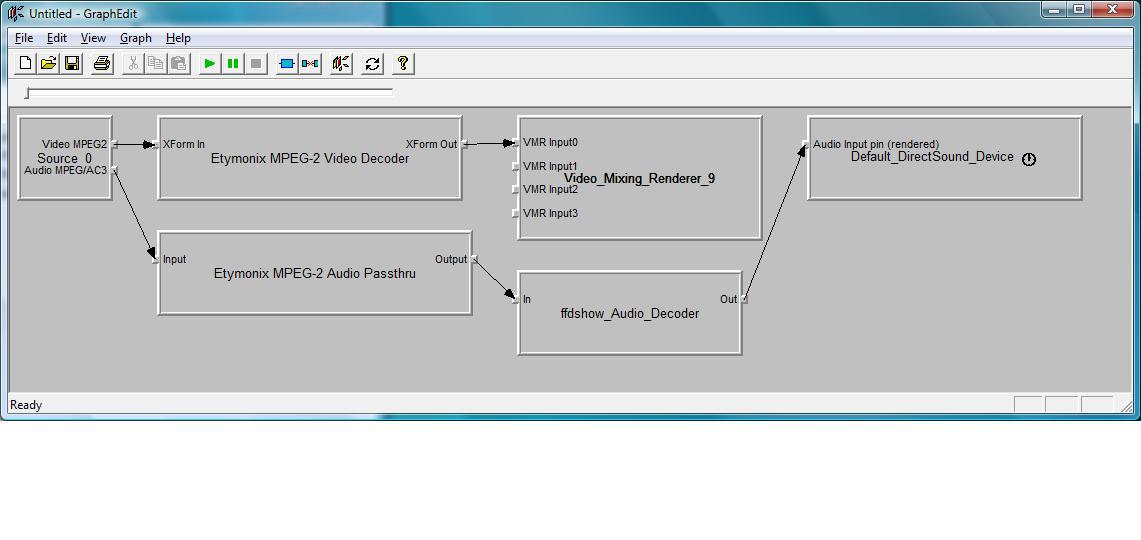Select the ffdshow_Audio_Decoder filter
The image size is (1141, 540).
coord(630,314)
